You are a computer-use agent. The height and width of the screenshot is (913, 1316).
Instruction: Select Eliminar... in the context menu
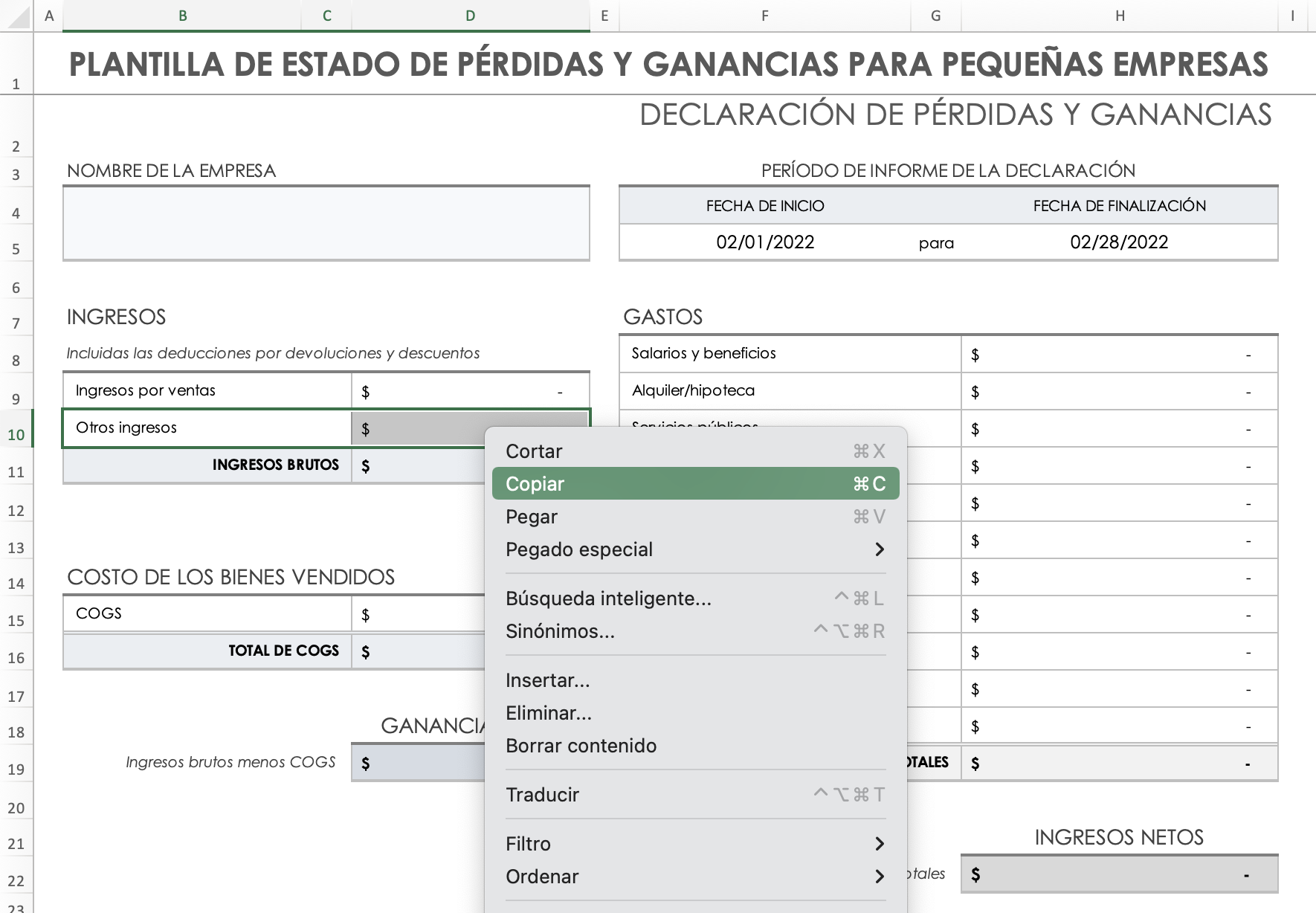point(695,713)
